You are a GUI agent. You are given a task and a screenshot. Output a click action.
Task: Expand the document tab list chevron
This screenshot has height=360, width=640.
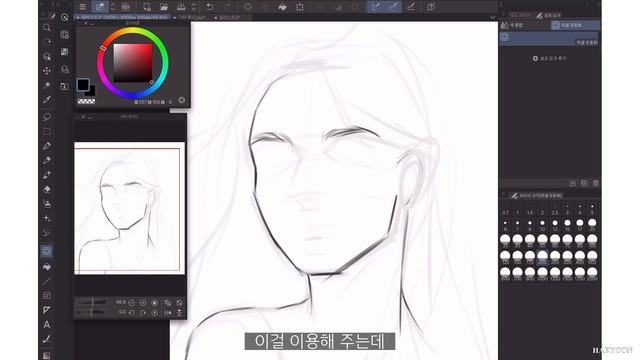point(492,18)
